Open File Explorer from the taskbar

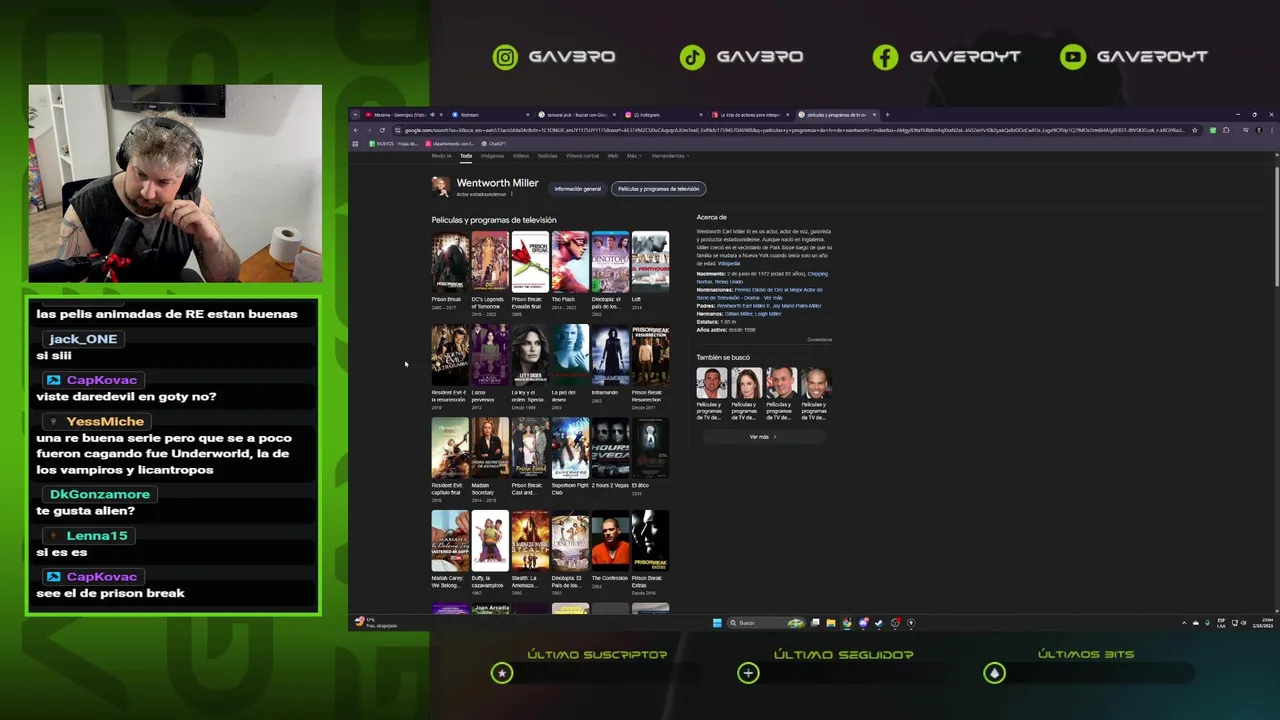[x=831, y=623]
